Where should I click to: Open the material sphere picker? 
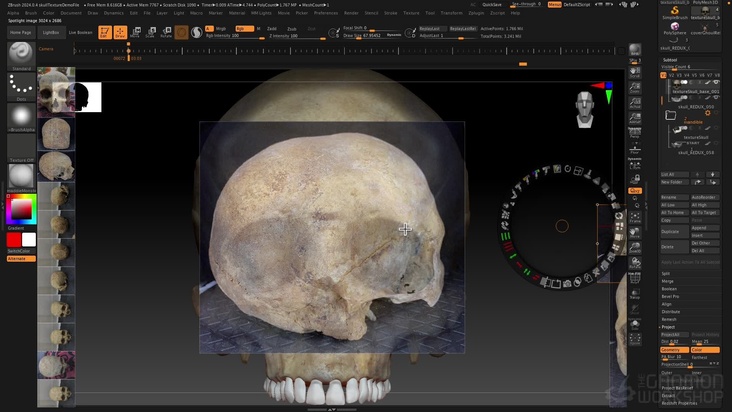[21, 178]
